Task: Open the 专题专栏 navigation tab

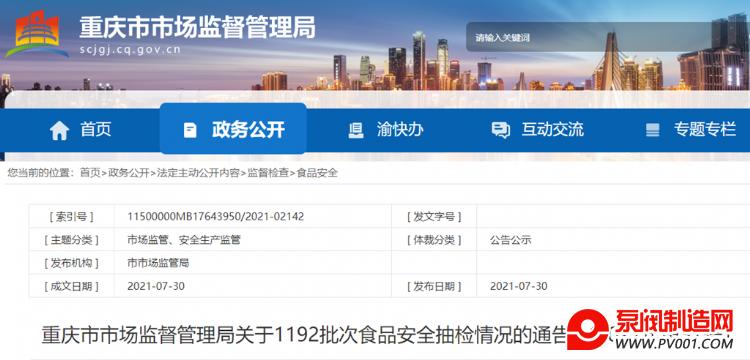Action: coord(691,130)
